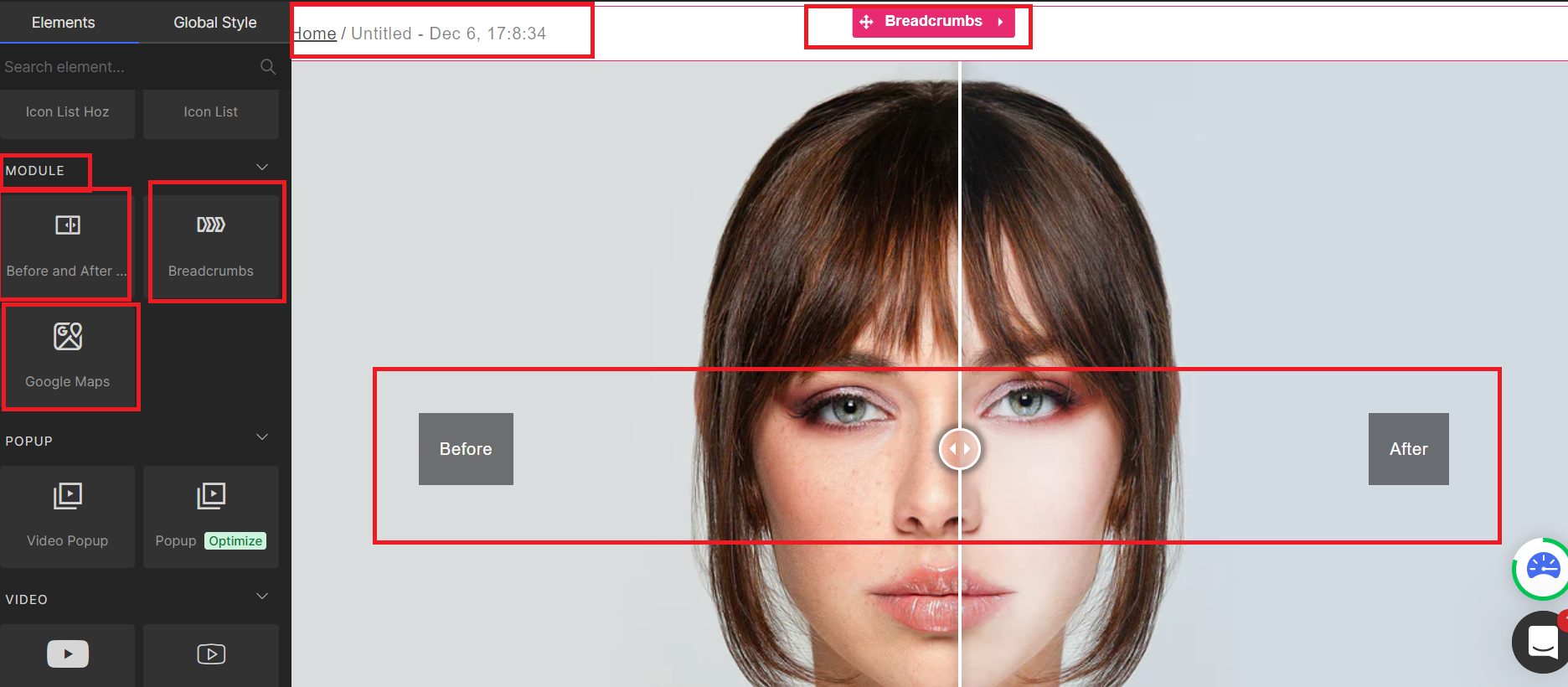Collapse the MODULE section chevron
Screen dimensions: 1568x687
tap(262, 168)
